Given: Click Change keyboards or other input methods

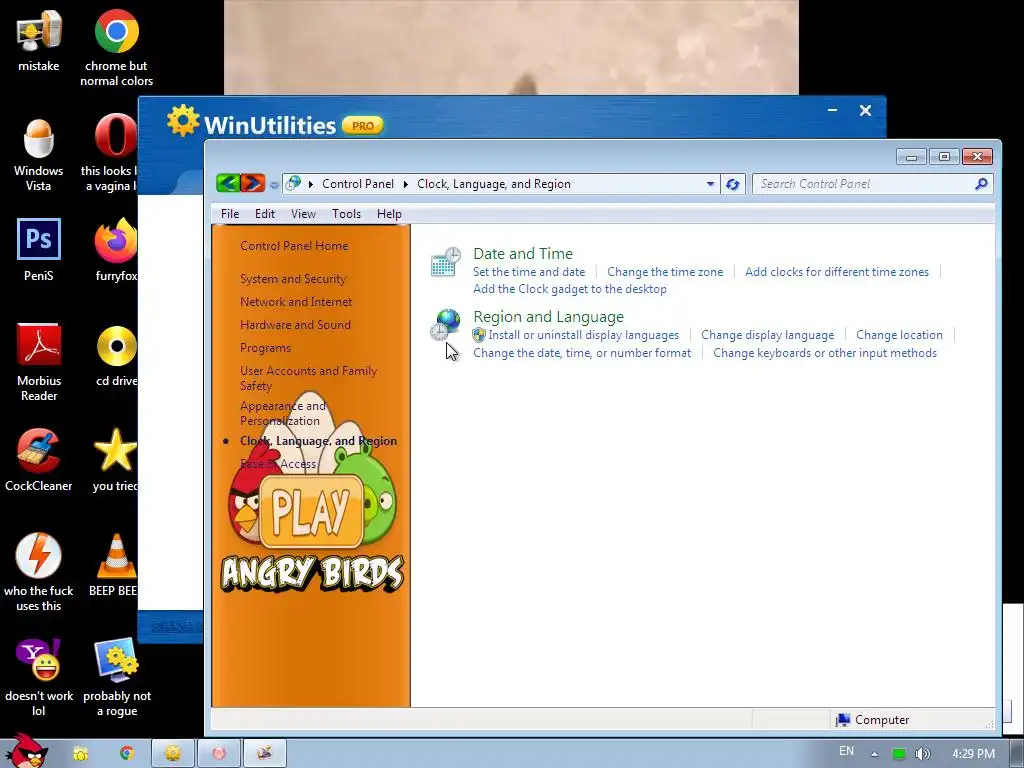Looking at the screenshot, I should [825, 353].
